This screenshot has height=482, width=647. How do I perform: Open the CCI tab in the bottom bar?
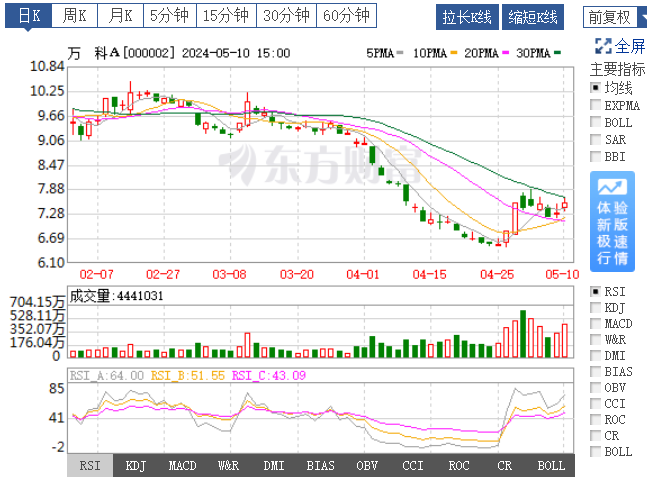[413, 465]
